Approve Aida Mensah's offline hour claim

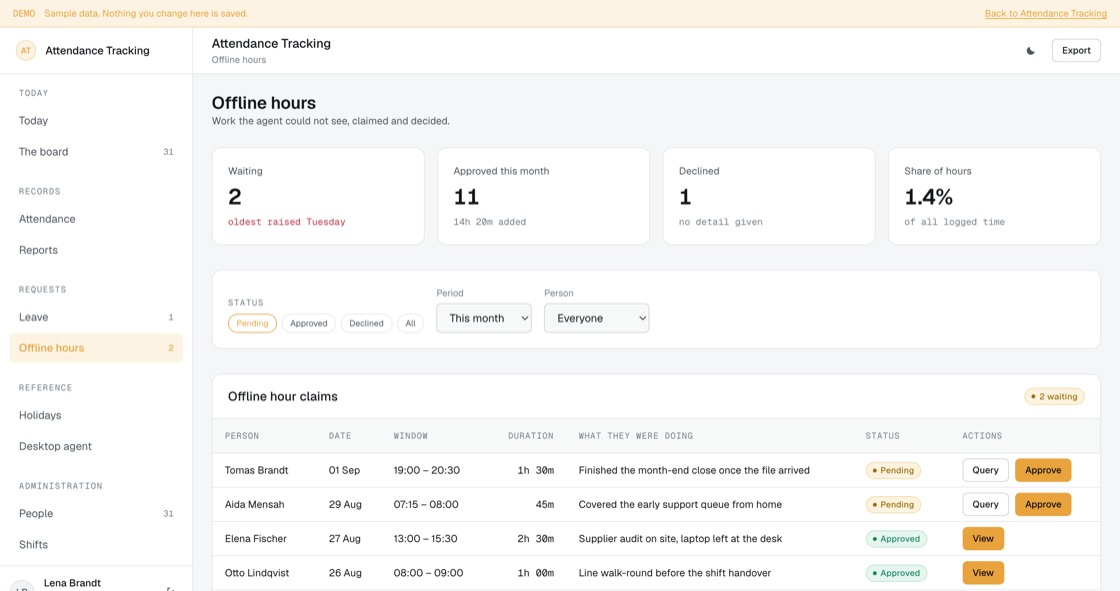(x=1043, y=505)
